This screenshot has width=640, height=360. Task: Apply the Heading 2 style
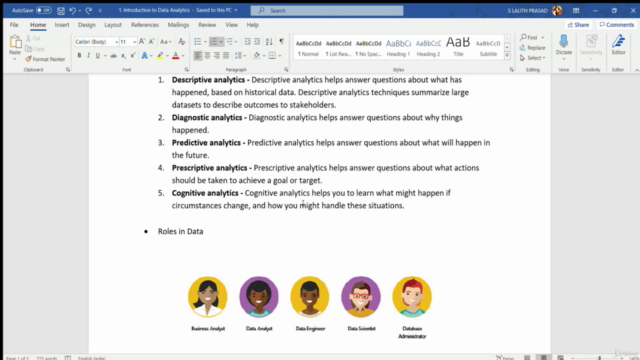pyautogui.click(x=428, y=48)
